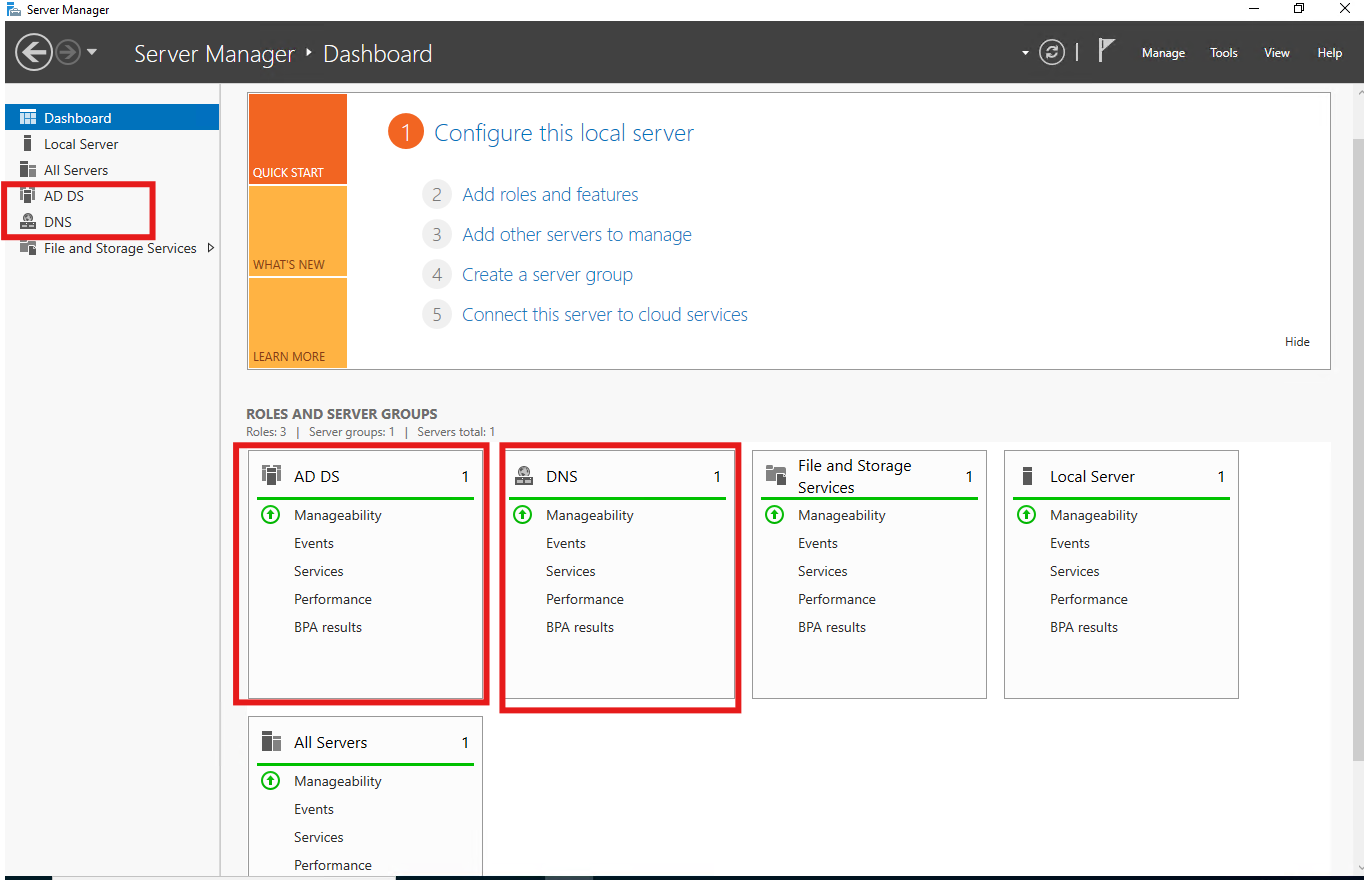The image size is (1364, 880).
Task: Click Manageability status icon in DNS tile
Action: pos(522,515)
